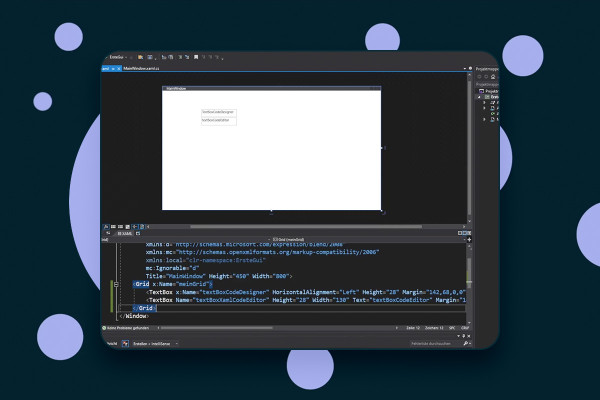The height and width of the screenshot is (400, 600).
Task: Click the Grid x:Name="mainGrid" code line
Action: click(x=173, y=284)
